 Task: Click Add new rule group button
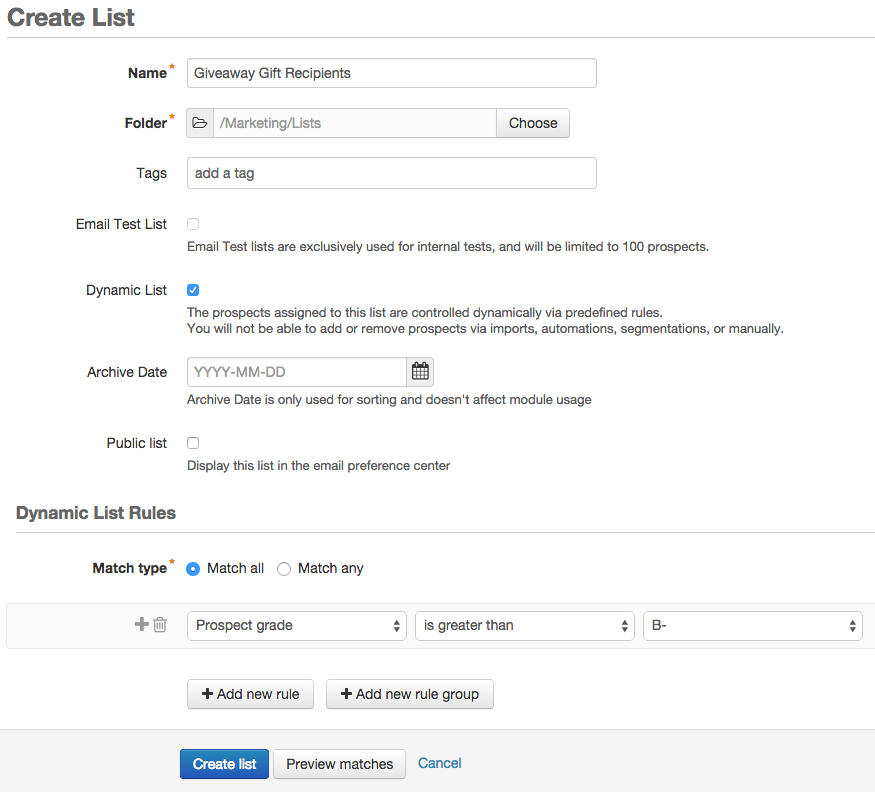coord(410,694)
